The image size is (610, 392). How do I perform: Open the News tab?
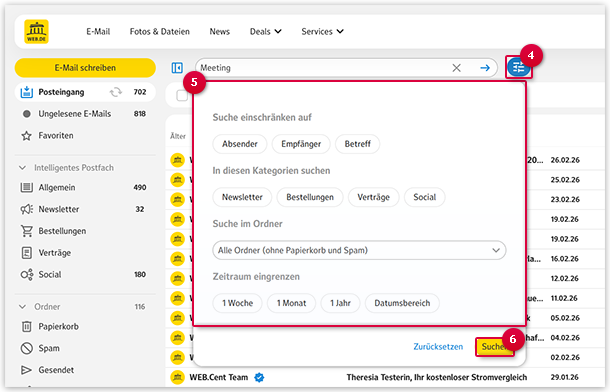click(220, 32)
